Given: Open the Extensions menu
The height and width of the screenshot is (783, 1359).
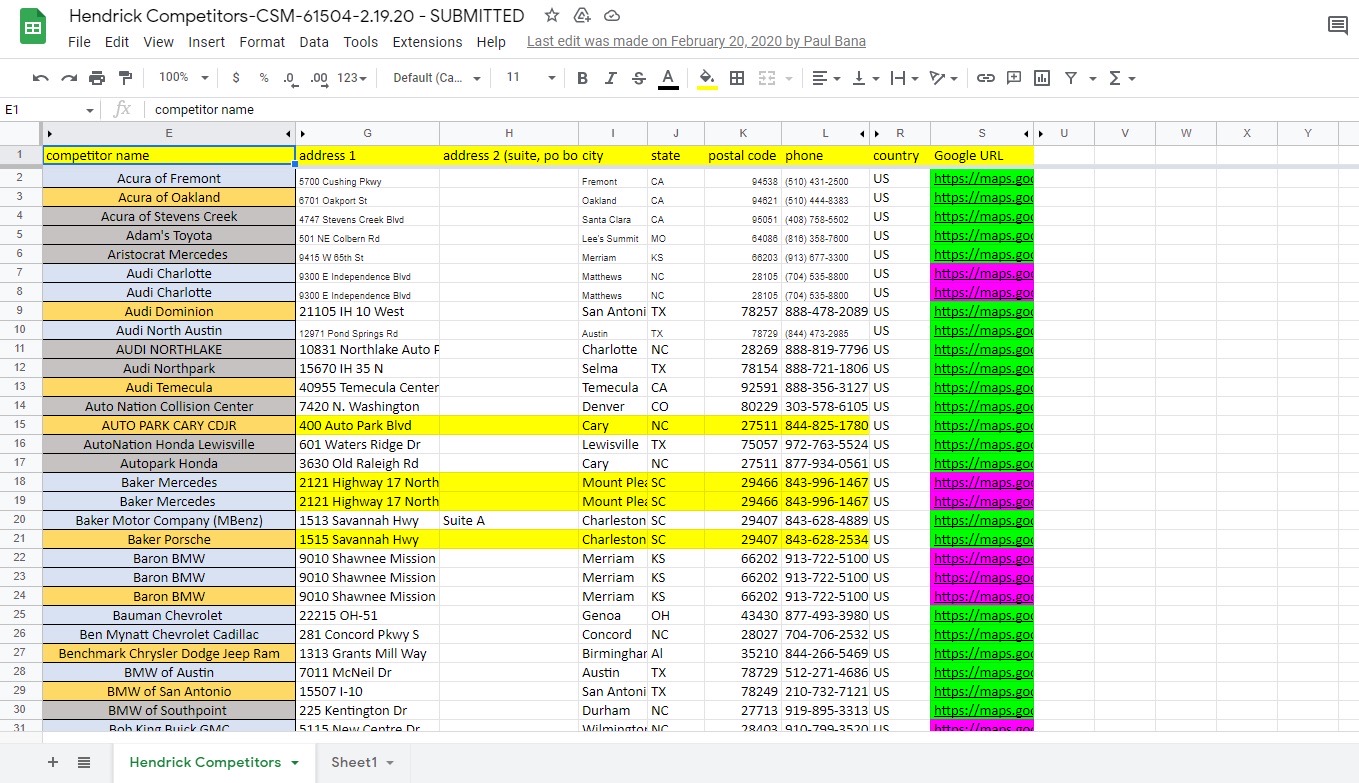Looking at the screenshot, I should tap(427, 42).
